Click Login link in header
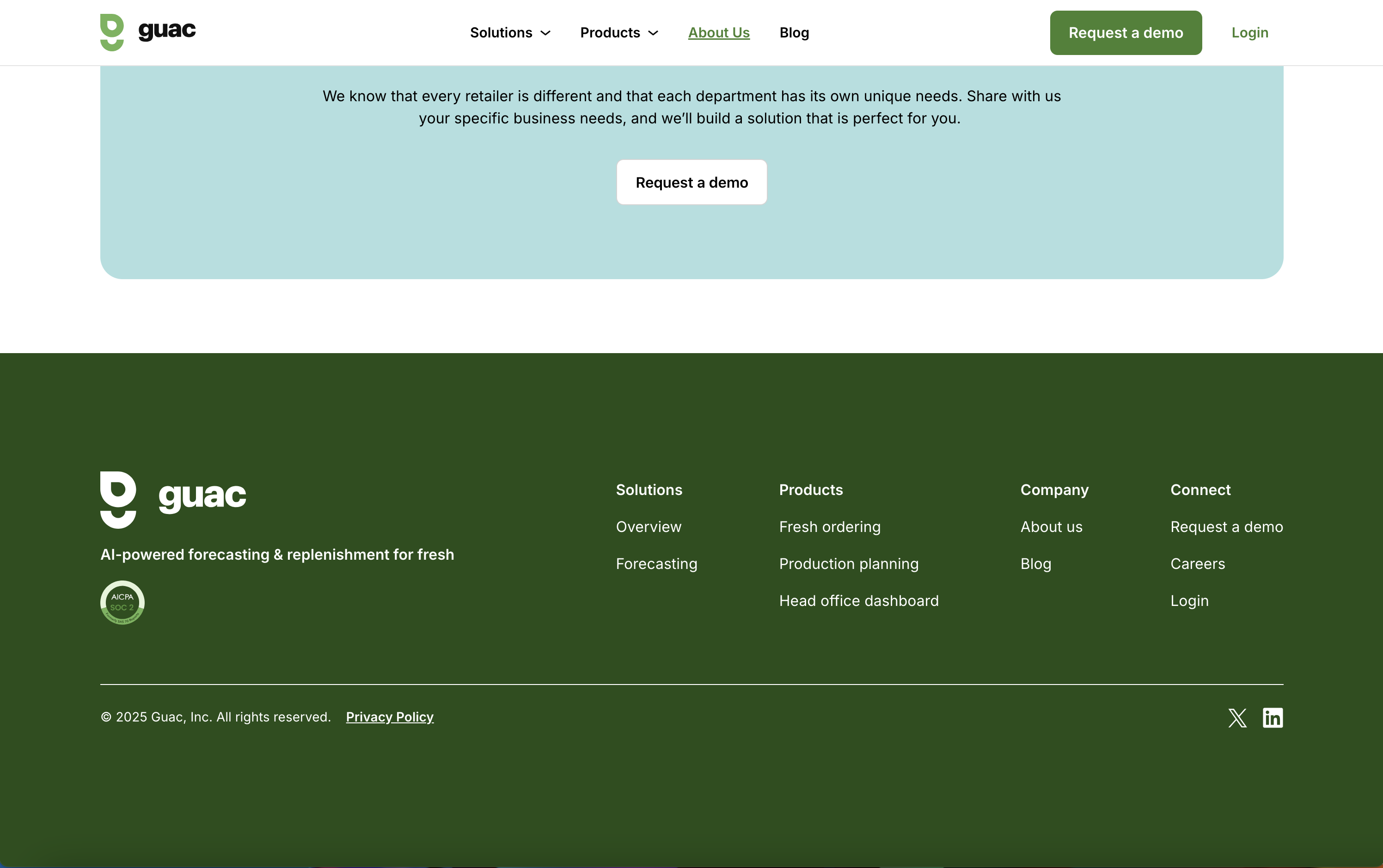Image resolution: width=1383 pixels, height=868 pixels. click(x=1250, y=33)
